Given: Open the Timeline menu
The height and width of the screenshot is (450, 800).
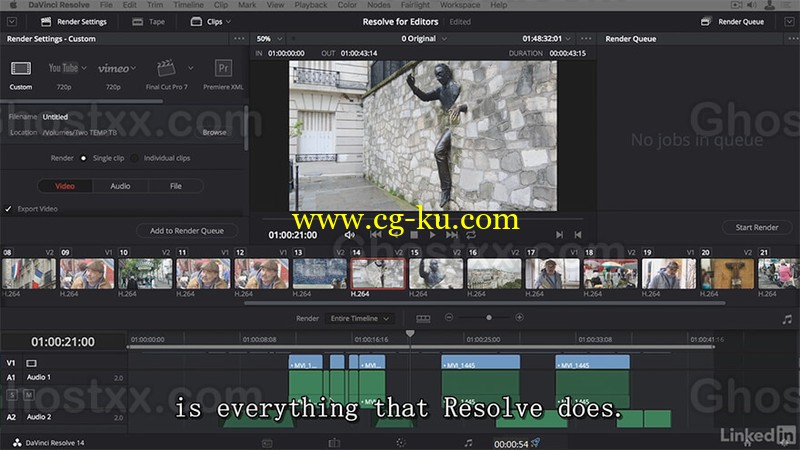Looking at the screenshot, I should coord(188,5).
